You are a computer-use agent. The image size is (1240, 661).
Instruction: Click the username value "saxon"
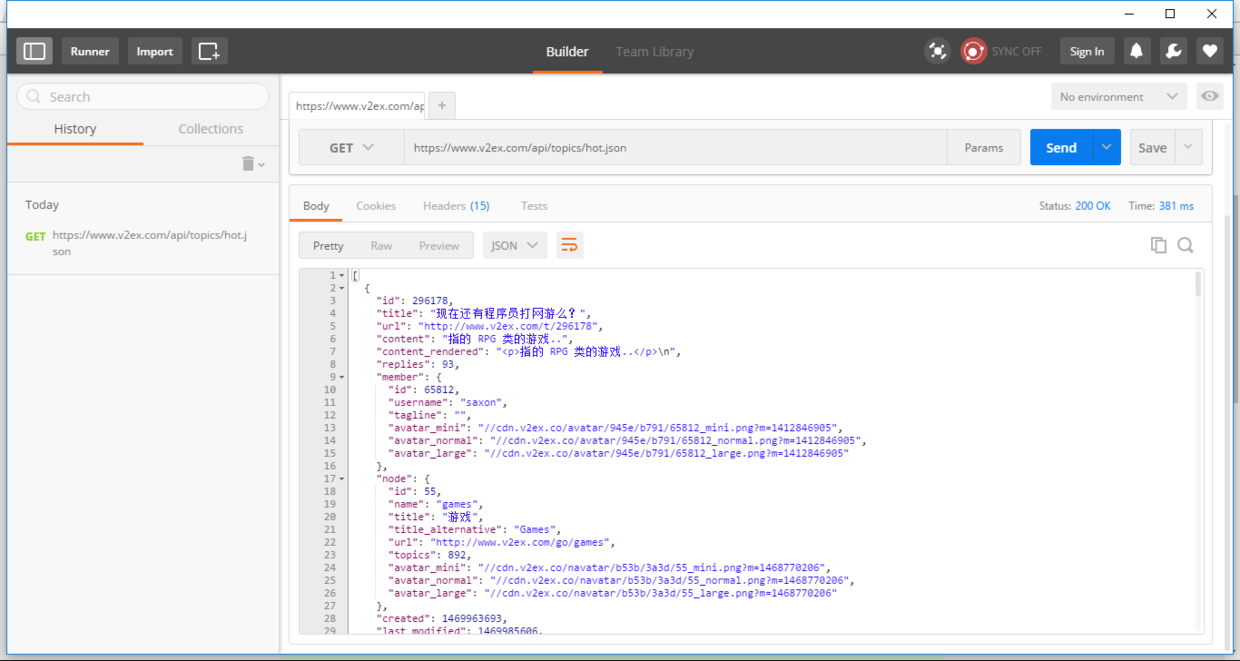tap(483, 402)
